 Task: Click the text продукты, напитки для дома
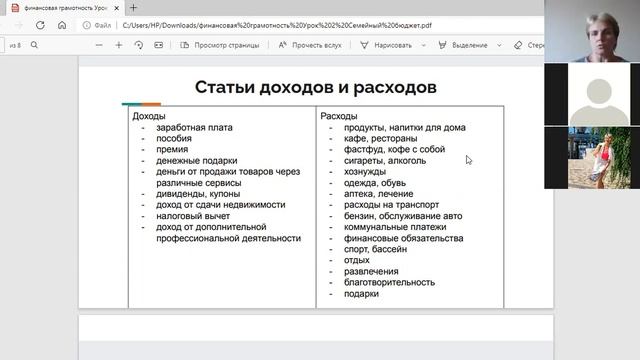(404, 128)
